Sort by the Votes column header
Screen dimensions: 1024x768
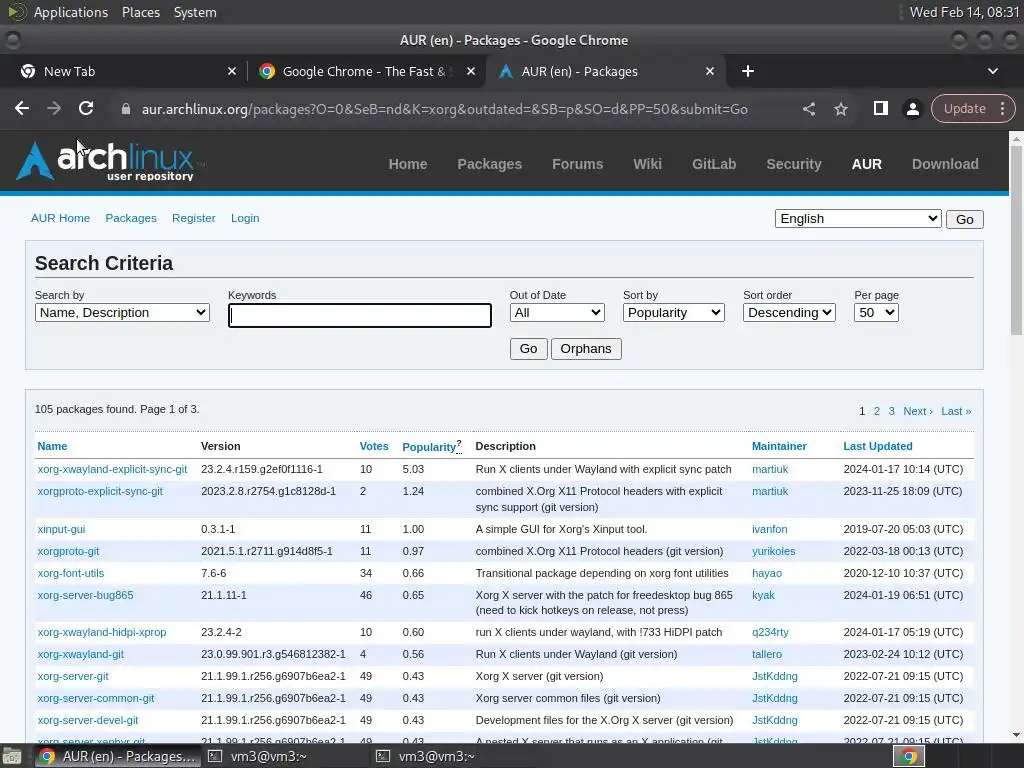tap(374, 446)
